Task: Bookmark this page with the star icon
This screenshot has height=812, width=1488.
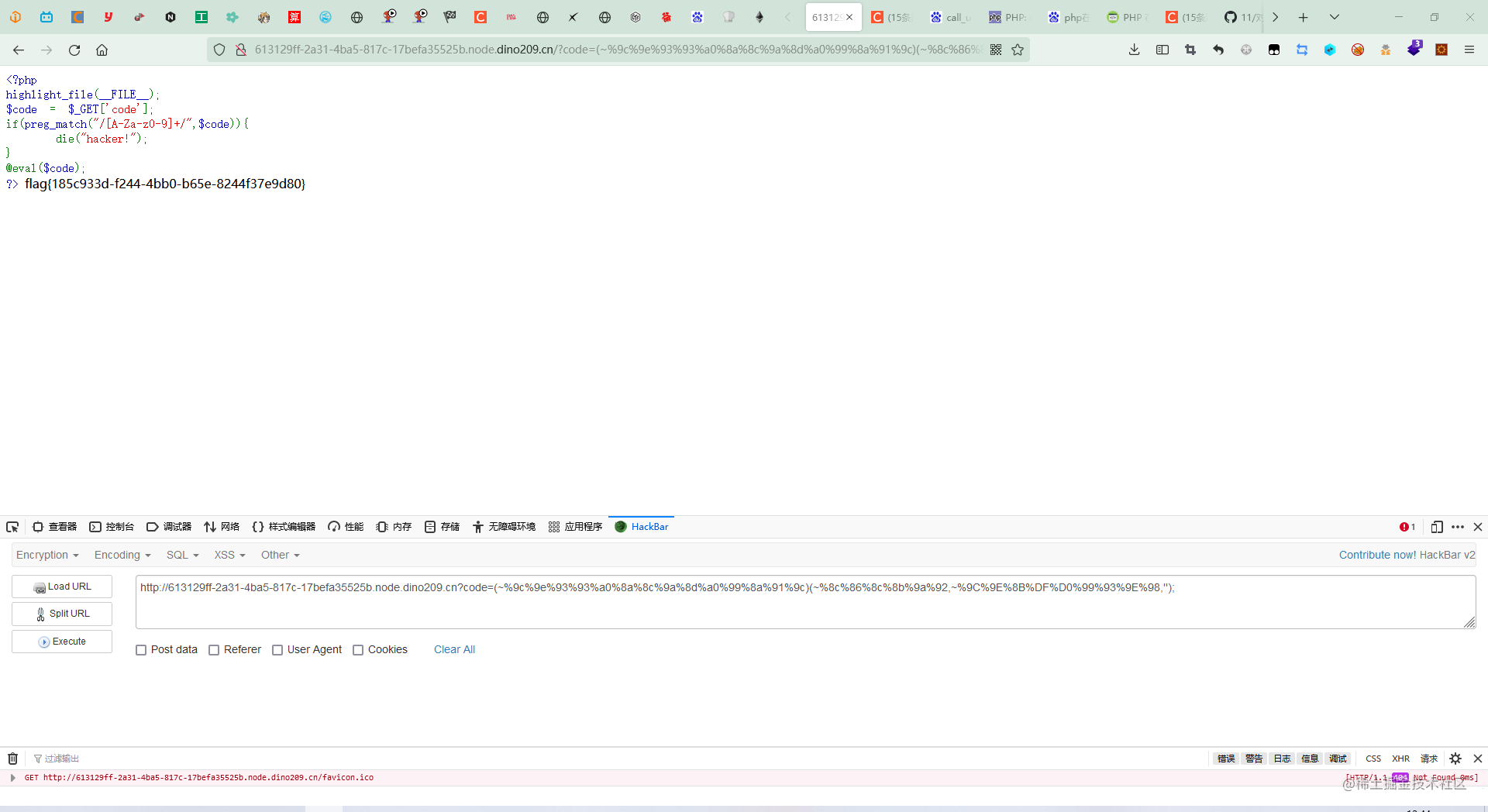Action: [1018, 50]
